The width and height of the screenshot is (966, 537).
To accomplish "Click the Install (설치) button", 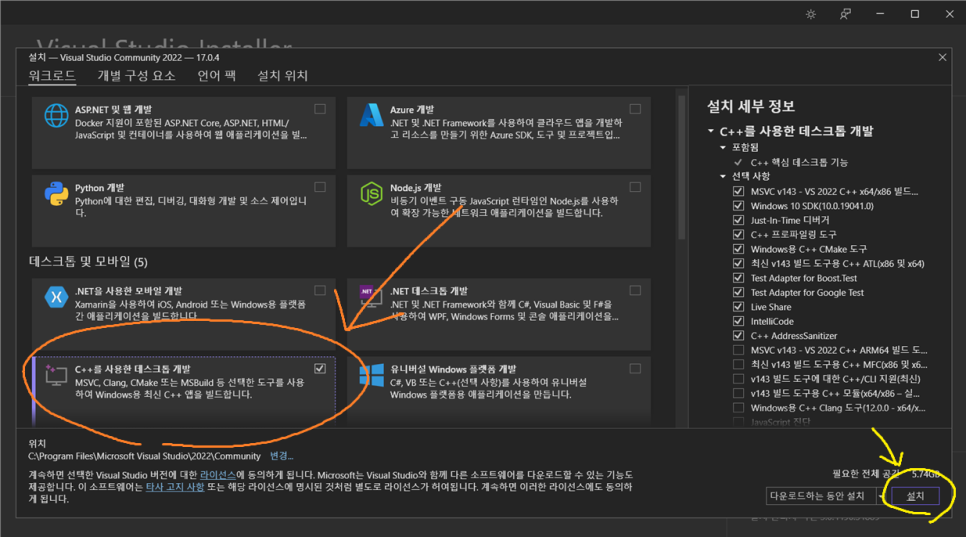I will (x=915, y=496).
